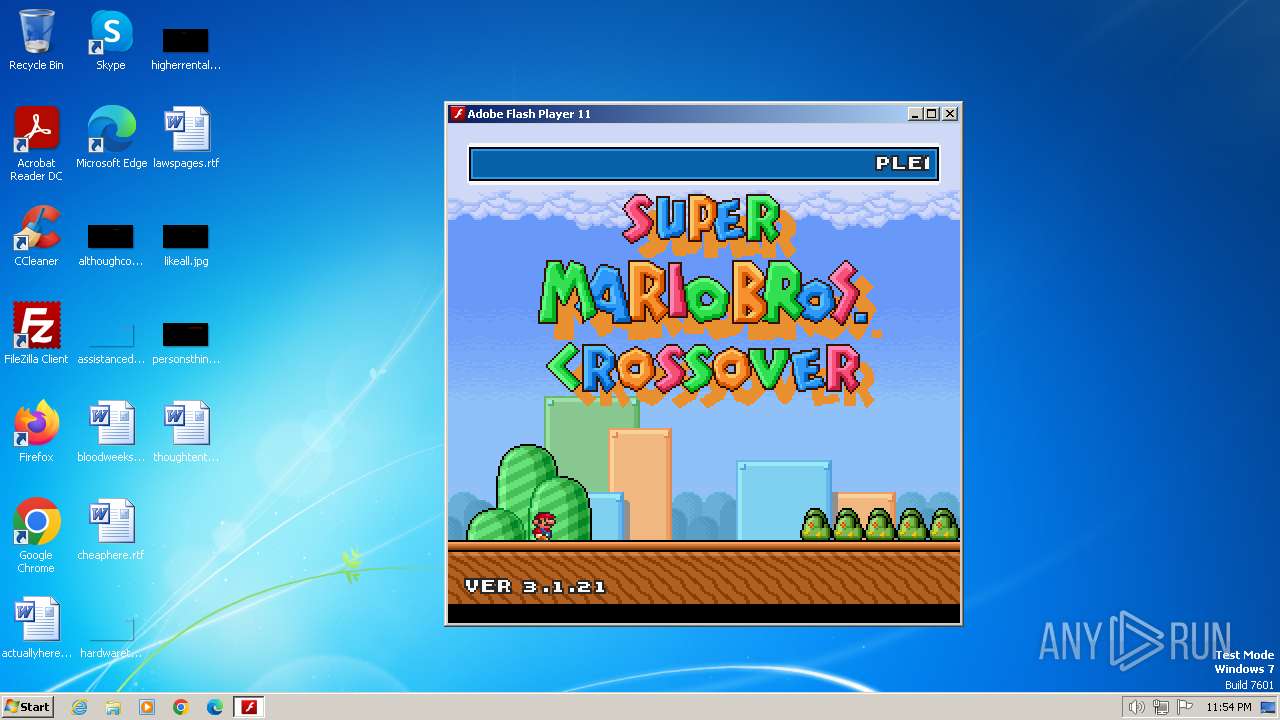Open the network status tray icon
This screenshot has width=1280, height=720.
tap(1161, 707)
